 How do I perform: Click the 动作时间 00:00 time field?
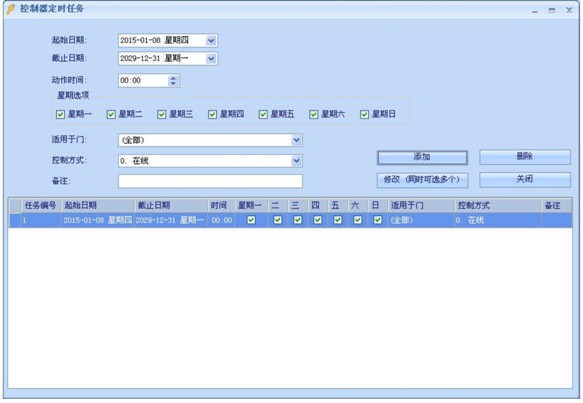(144, 81)
